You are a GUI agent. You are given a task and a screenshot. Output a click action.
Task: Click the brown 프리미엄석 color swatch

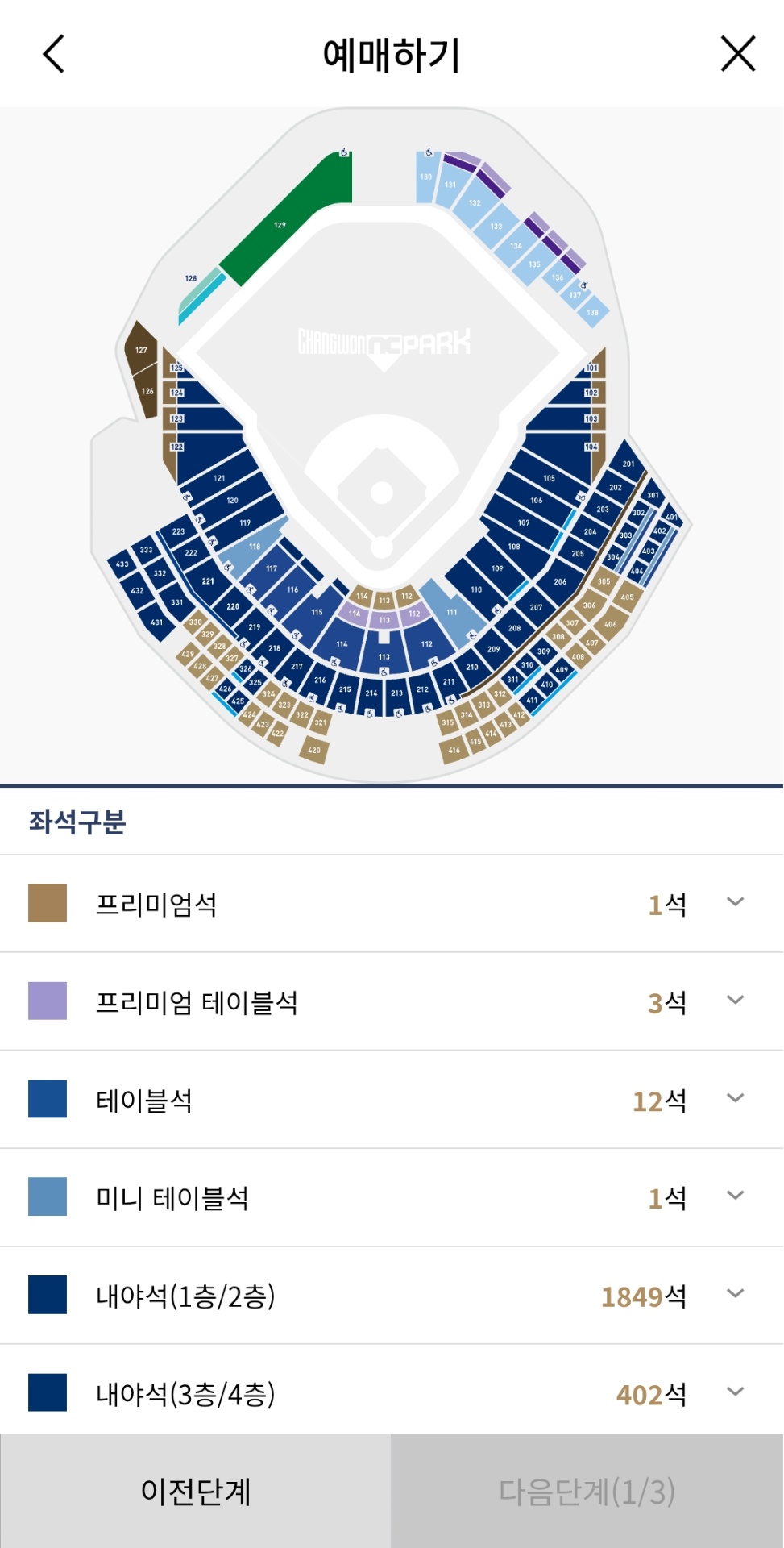[x=48, y=903]
